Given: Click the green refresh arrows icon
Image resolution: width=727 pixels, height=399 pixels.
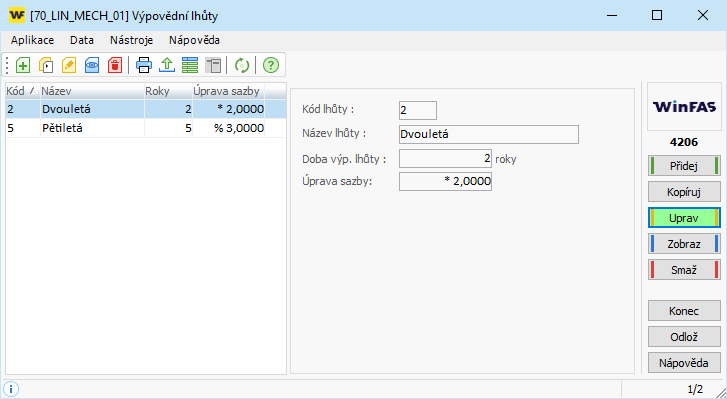Looking at the screenshot, I should tap(242, 65).
